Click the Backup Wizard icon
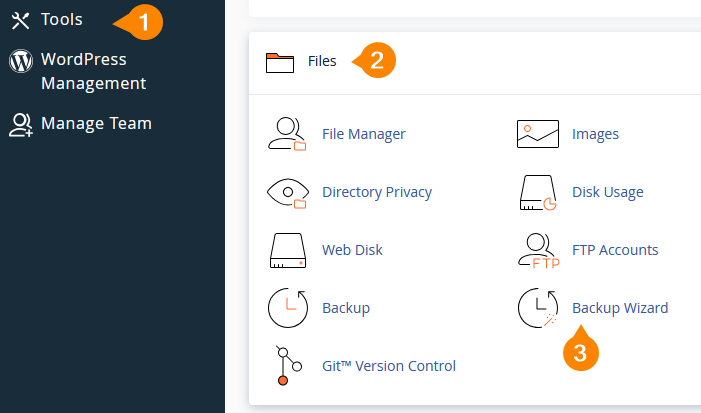 tap(538, 308)
